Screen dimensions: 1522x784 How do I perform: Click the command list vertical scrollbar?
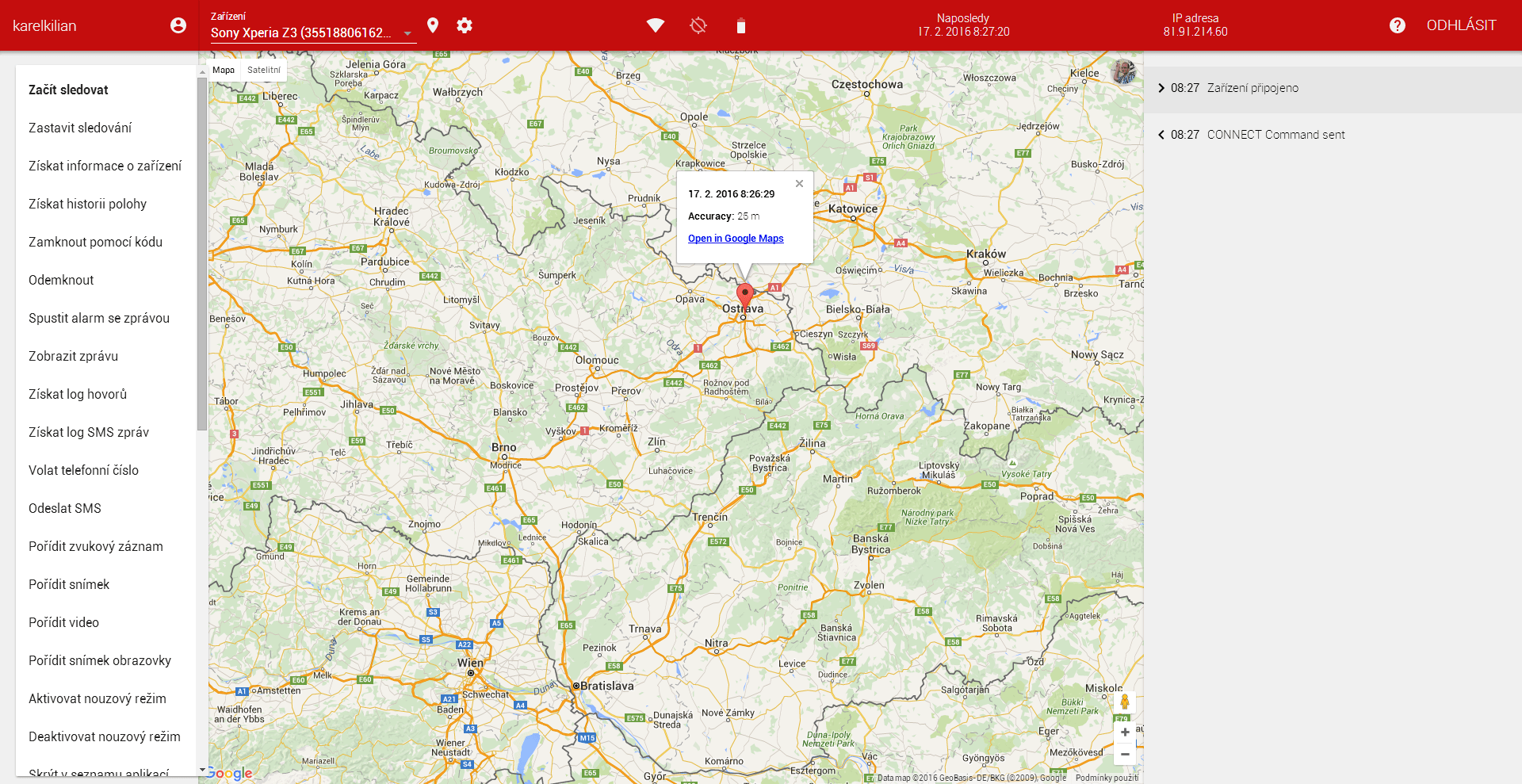[x=202, y=254]
